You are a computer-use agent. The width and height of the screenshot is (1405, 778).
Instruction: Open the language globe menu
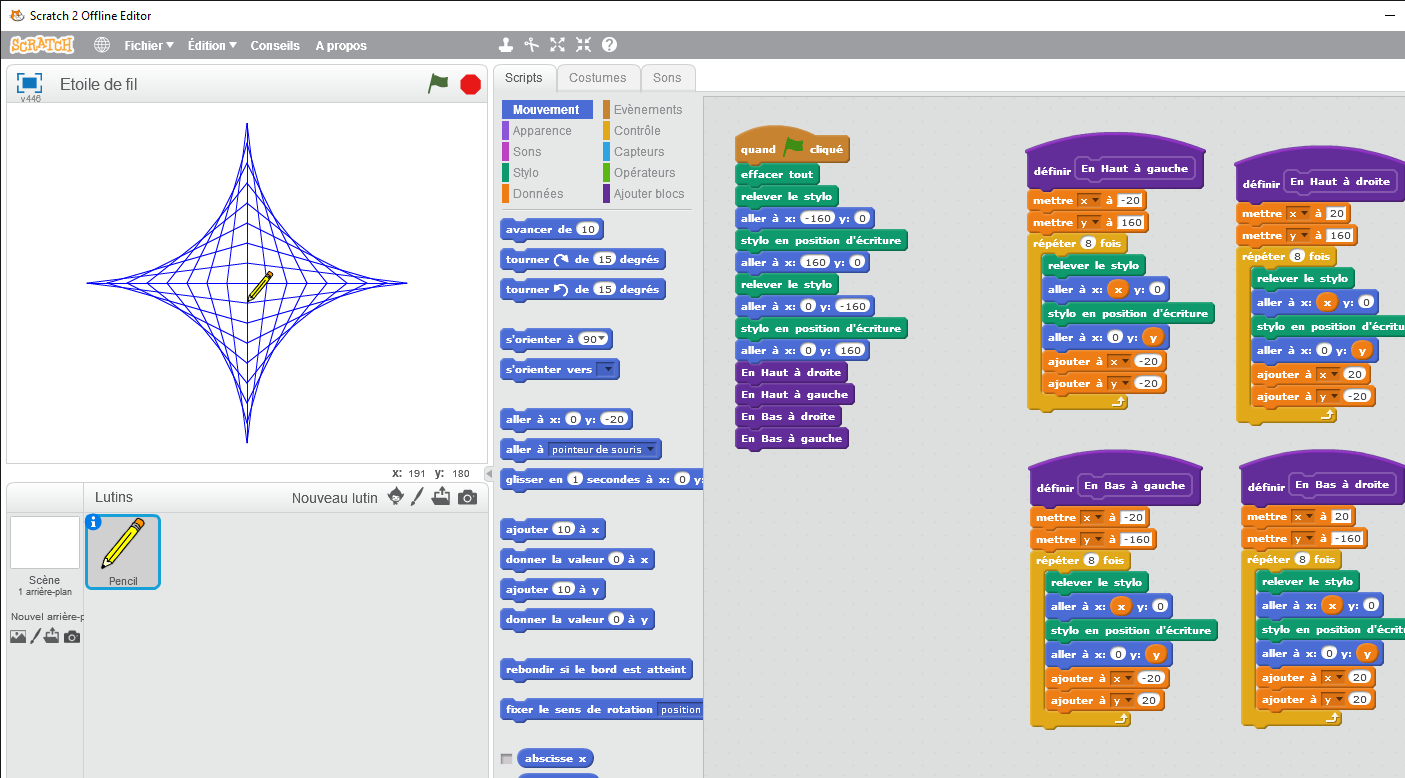(102, 45)
